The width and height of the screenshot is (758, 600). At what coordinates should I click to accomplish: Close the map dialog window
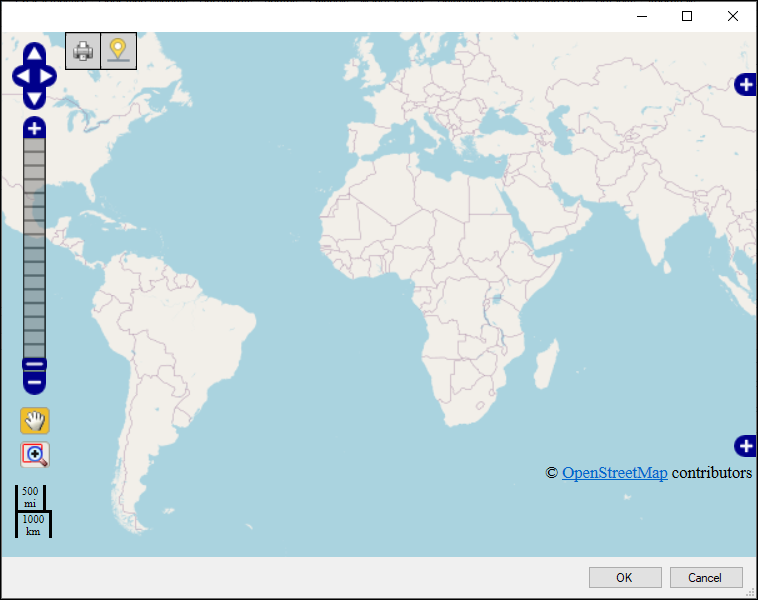coord(733,16)
